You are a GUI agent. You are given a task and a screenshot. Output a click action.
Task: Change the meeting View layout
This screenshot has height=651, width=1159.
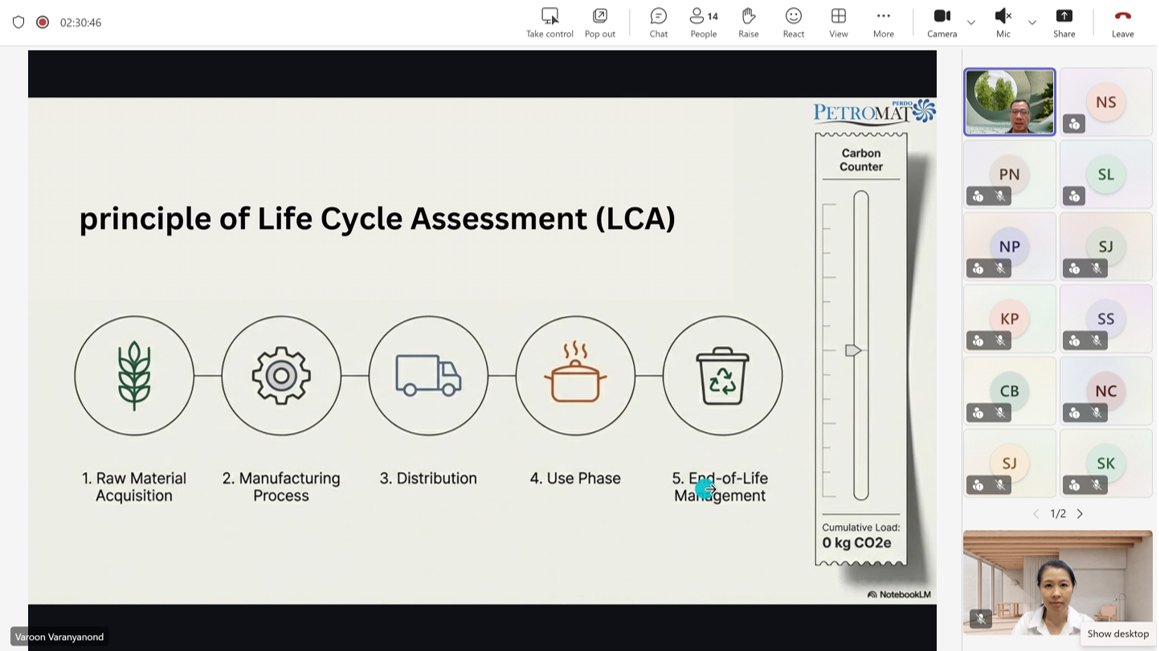[x=838, y=22]
